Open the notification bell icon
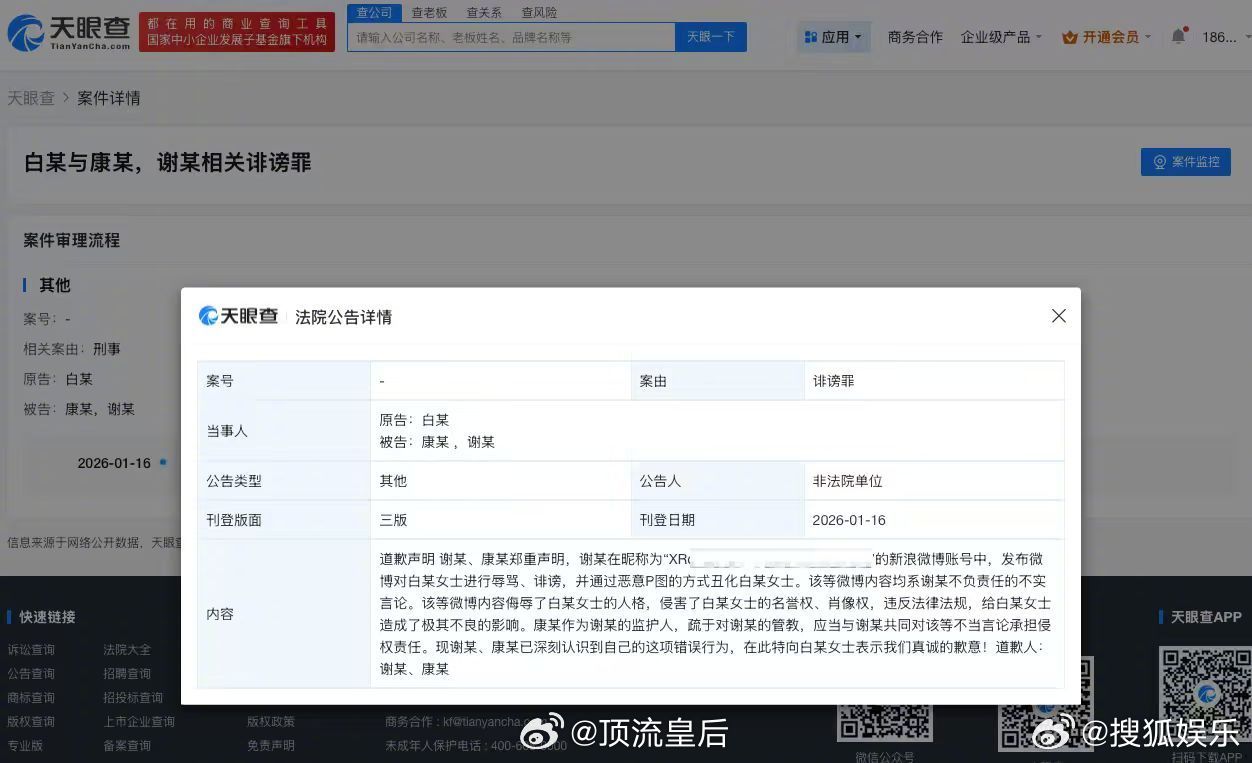The width and height of the screenshot is (1252, 763). [x=1178, y=37]
